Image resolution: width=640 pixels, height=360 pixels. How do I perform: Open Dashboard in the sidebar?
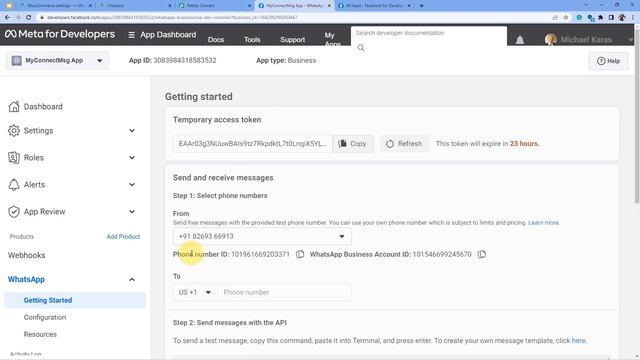pos(43,107)
